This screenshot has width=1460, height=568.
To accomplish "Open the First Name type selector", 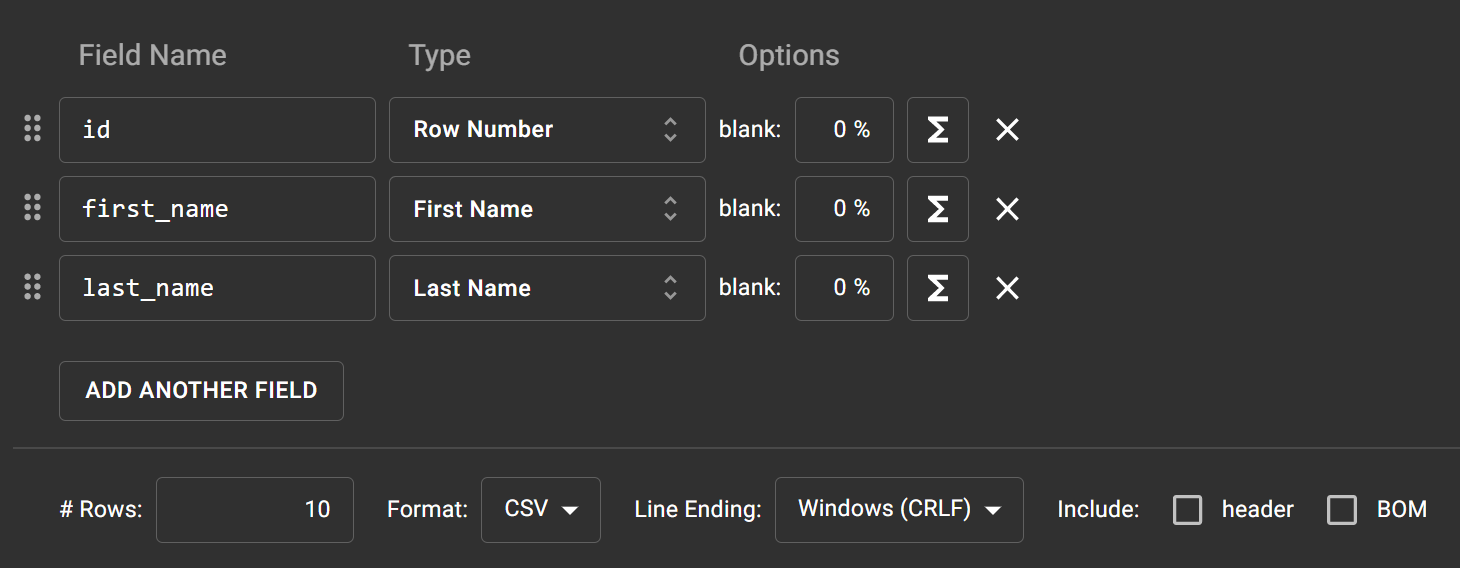I will (546, 209).
